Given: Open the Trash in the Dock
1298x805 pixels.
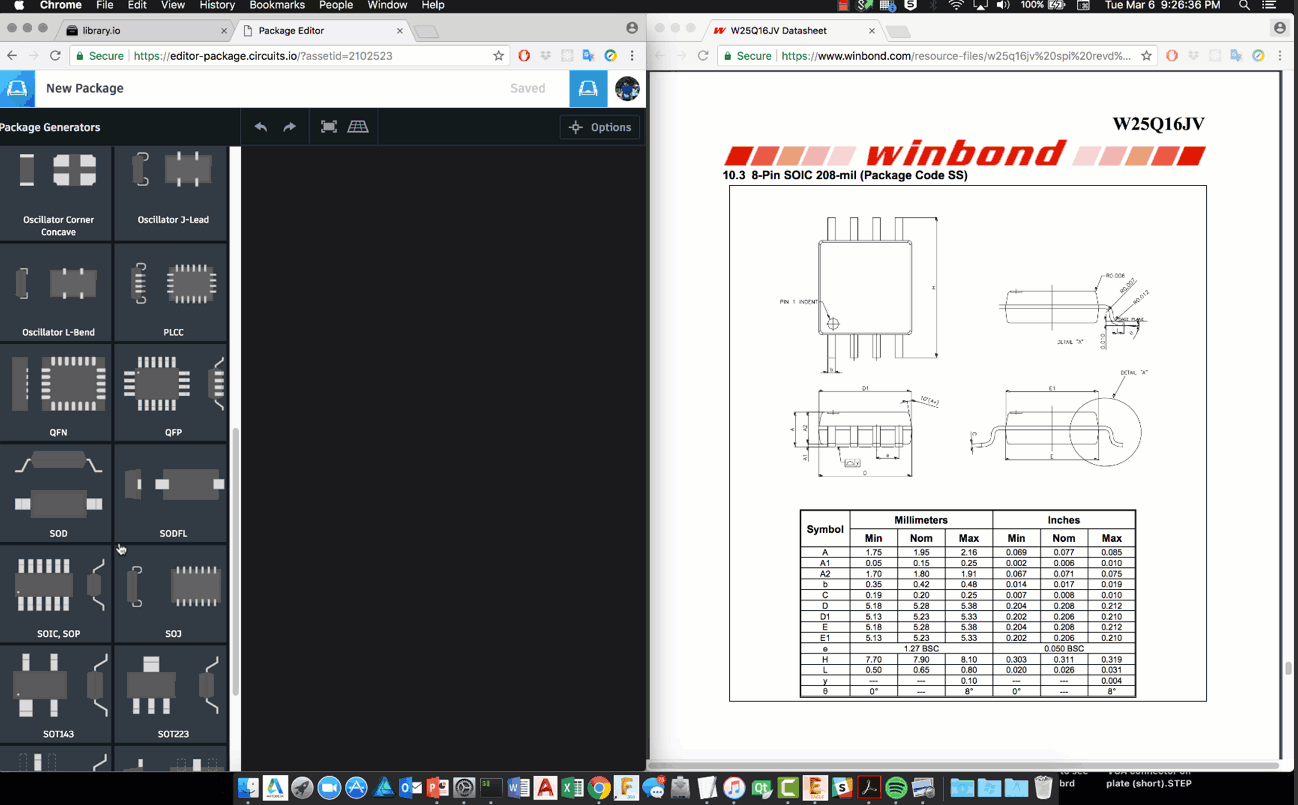Looking at the screenshot, I should pos(1043,788).
